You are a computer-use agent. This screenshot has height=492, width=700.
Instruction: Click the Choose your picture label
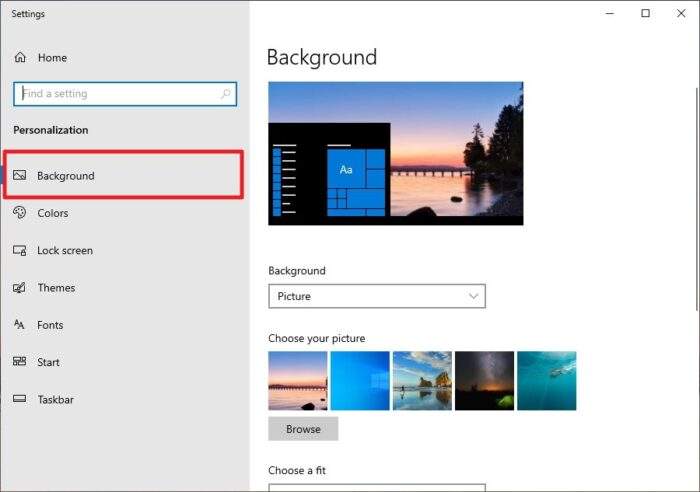317,338
